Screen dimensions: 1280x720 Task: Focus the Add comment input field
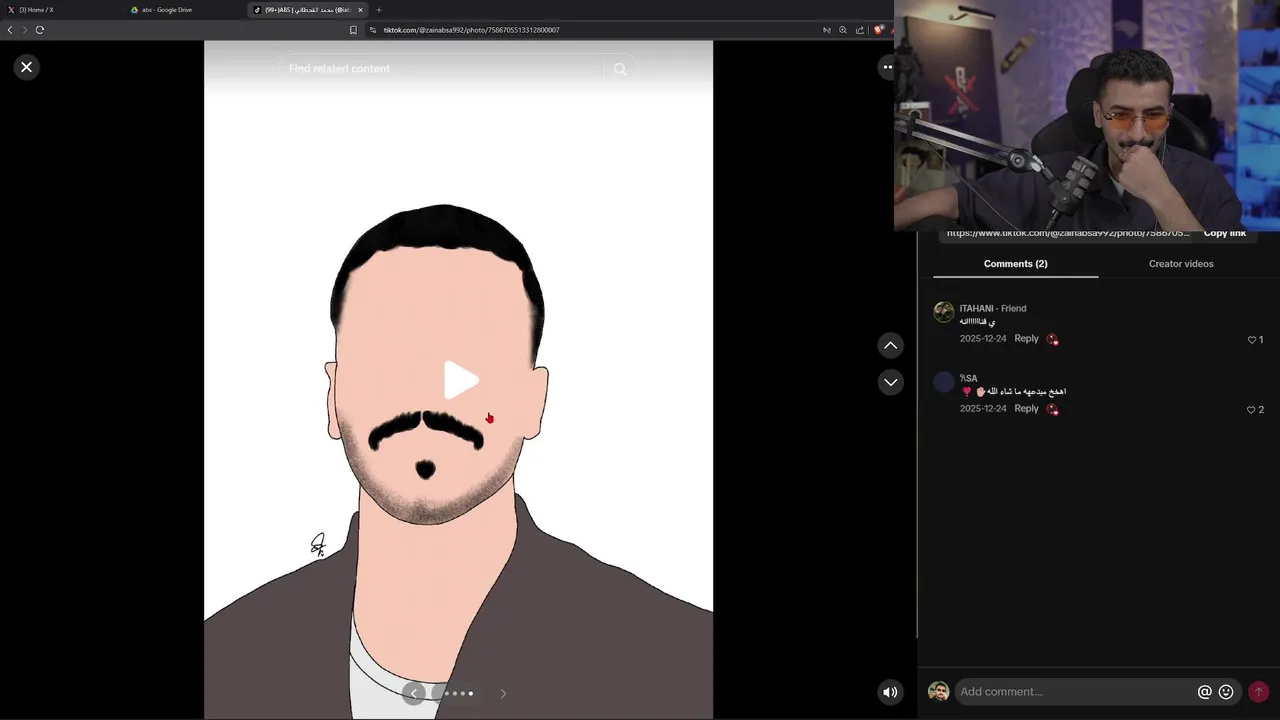[1075, 692]
